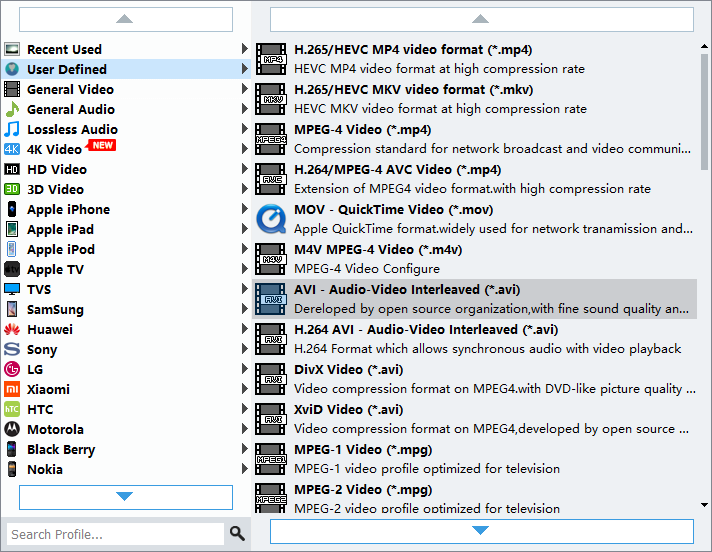Expand the TVS submenu arrow
Viewport: 712px width, 552px height.
coord(244,288)
